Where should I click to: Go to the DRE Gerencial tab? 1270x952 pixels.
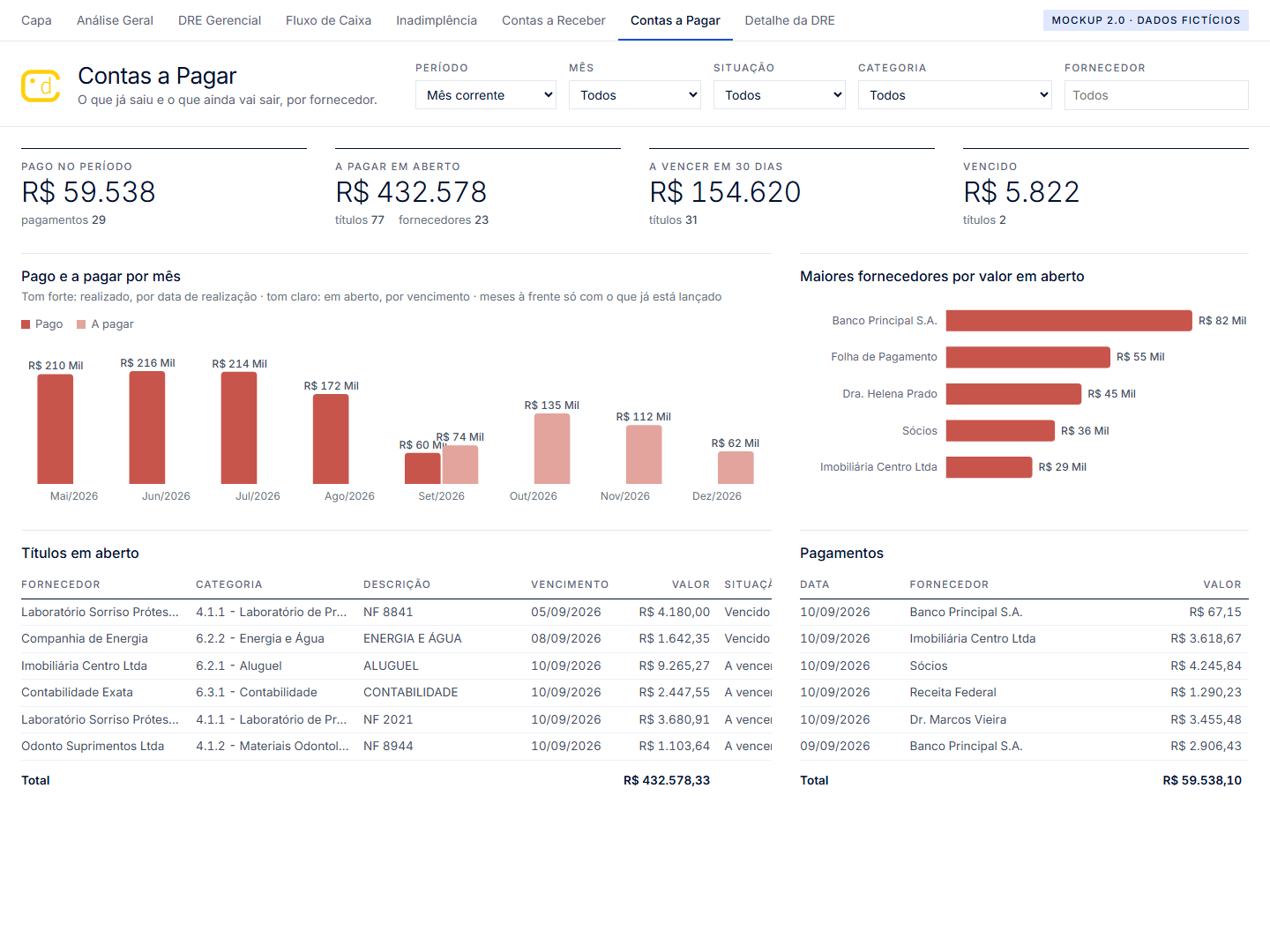(x=220, y=20)
